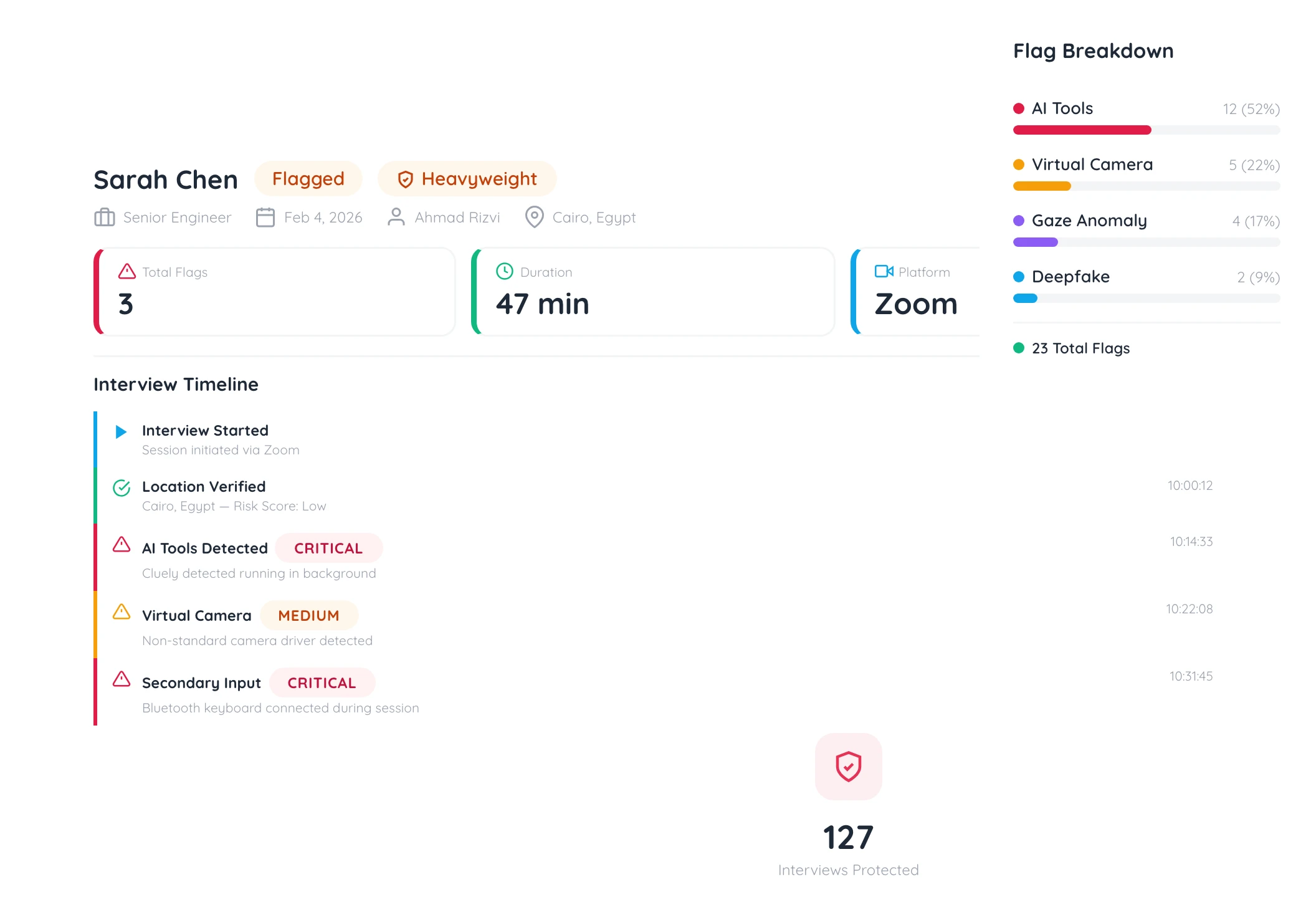Viewport: 1316px width, 920px height.
Task: Click the briefcase icon beside Senior Engineer
Action: (104, 218)
